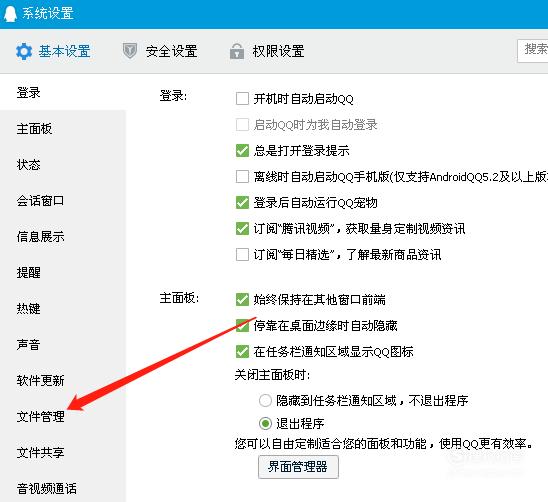The height and width of the screenshot is (502, 548).
Task: Select 声音 in the sidebar
Action: click(29, 345)
